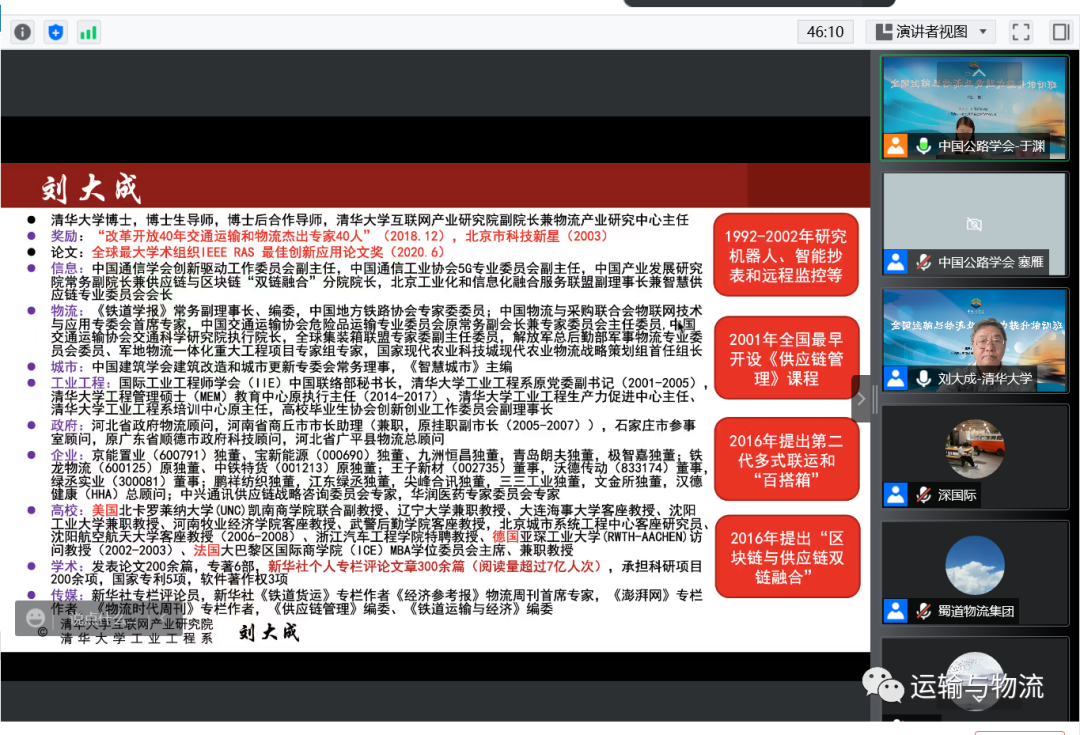Click the 传媒 label on slide

[x=67, y=595]
